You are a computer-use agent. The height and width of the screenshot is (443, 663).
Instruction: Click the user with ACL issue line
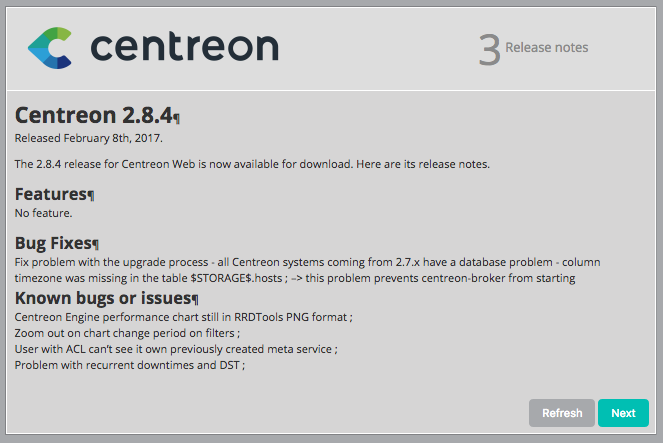[176, 349]
